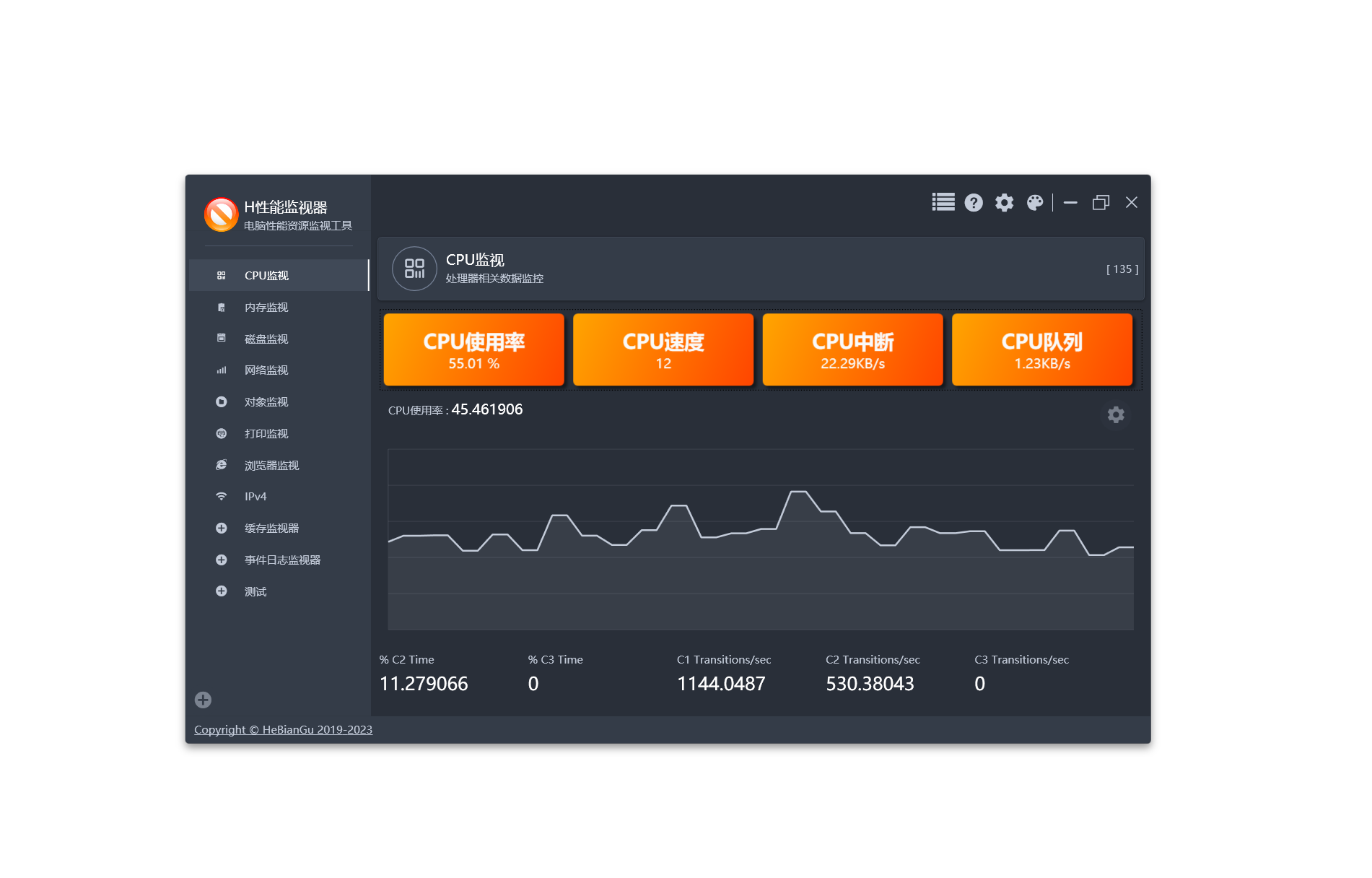Click the H性能监视器 app logo
1372x878 pixels.
(221, 215)
